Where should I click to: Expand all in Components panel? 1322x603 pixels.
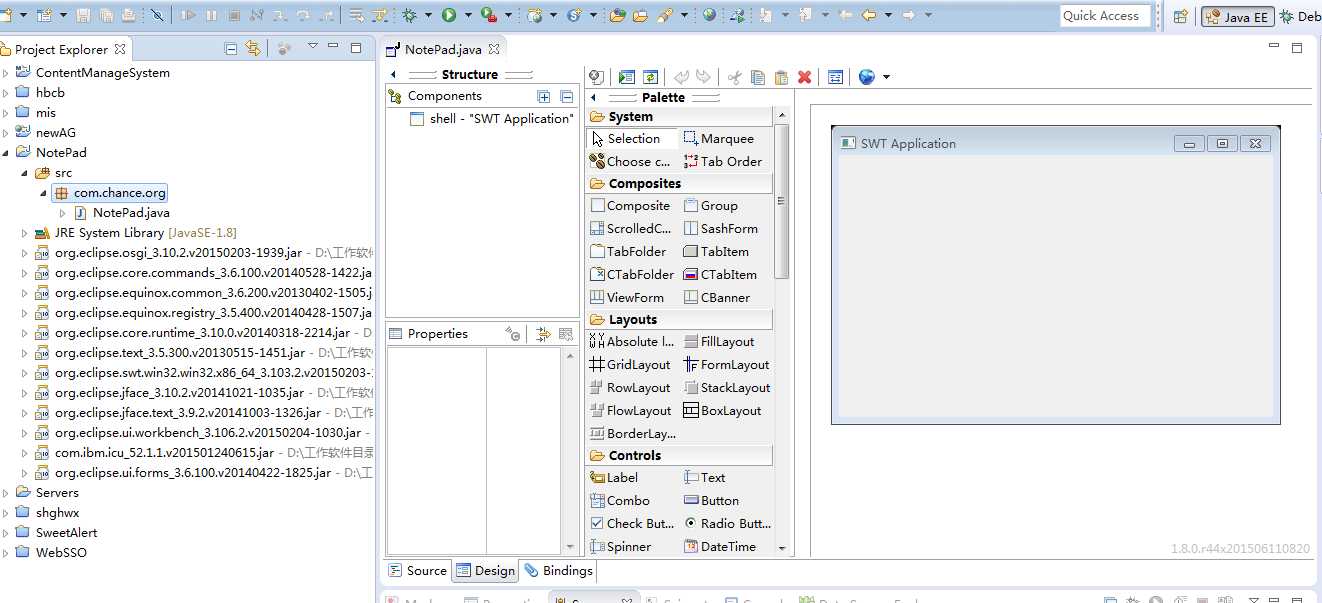pos(544,96)
